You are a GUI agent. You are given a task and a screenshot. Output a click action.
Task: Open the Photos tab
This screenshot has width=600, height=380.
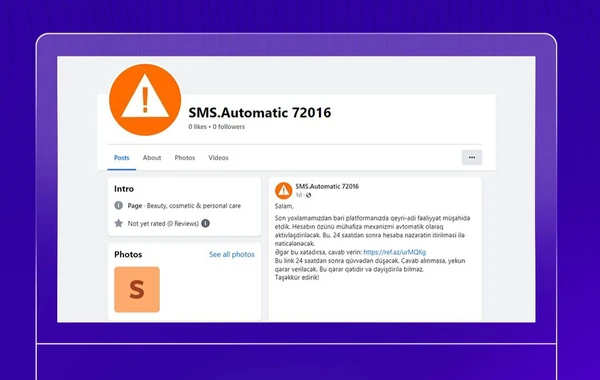185,158
